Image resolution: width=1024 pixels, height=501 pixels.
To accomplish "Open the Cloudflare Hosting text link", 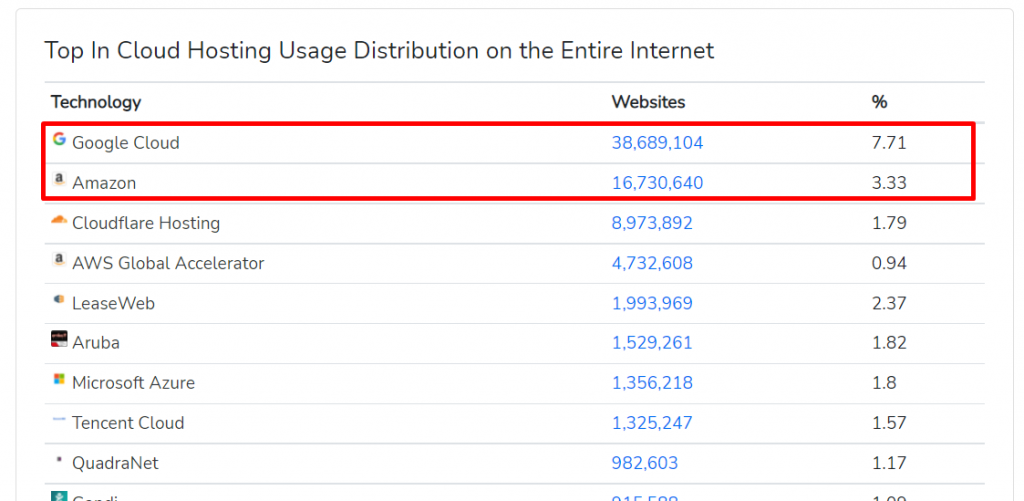I will coord(146,223).
